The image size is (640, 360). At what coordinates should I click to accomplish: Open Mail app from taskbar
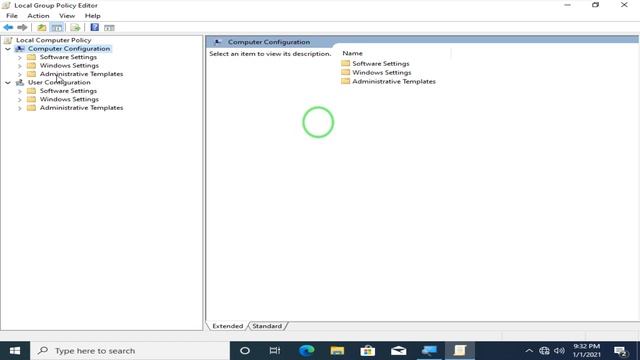[x=398, y=351]
